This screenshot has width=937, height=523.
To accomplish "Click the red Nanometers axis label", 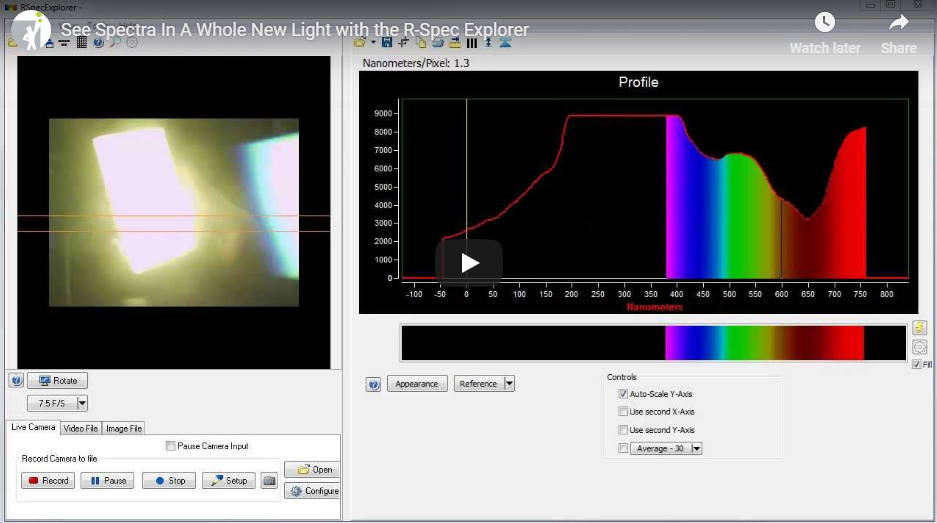I will (x=654, y=307).
